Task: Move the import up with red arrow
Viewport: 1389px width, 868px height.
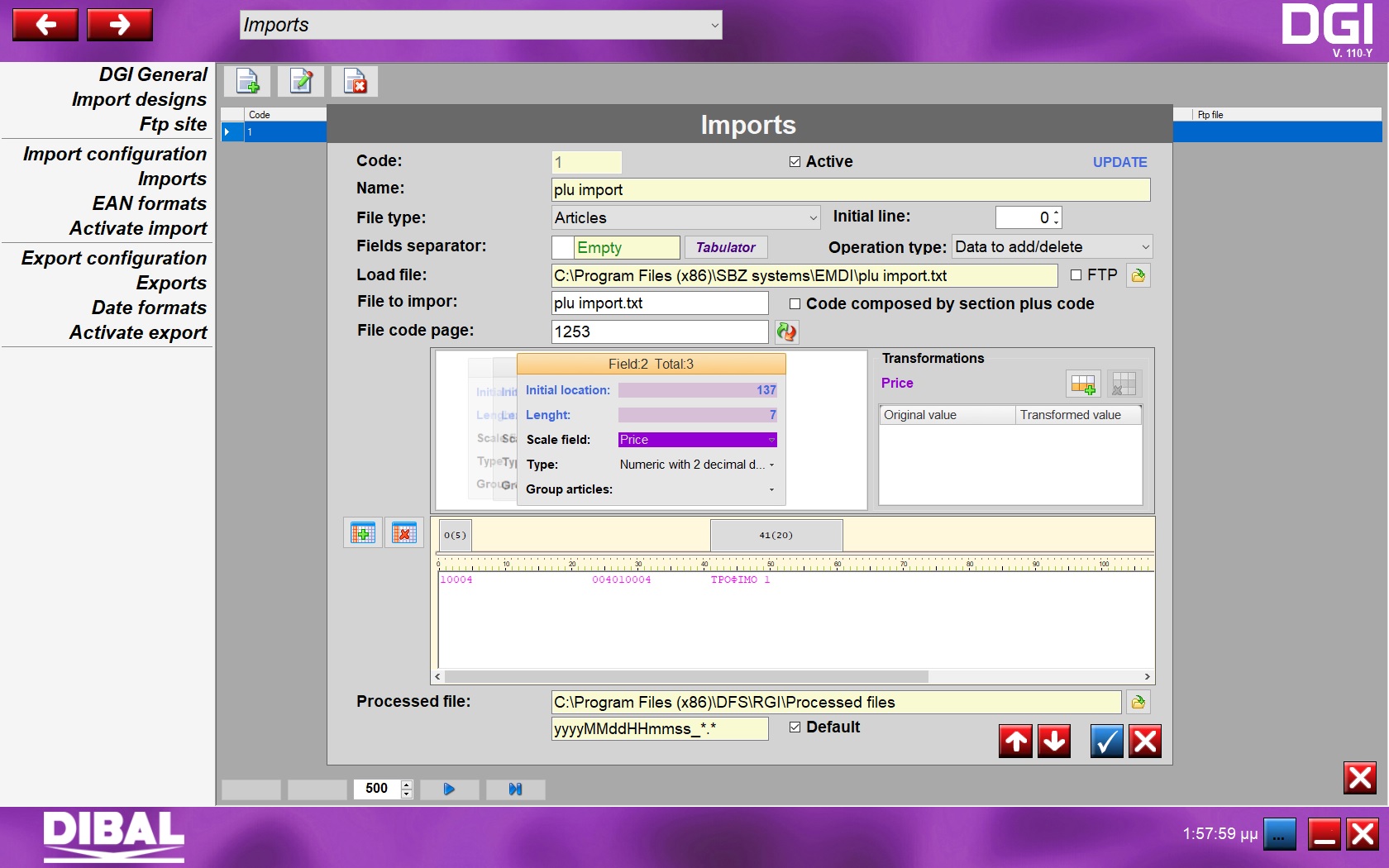Action: point(1016,742)
